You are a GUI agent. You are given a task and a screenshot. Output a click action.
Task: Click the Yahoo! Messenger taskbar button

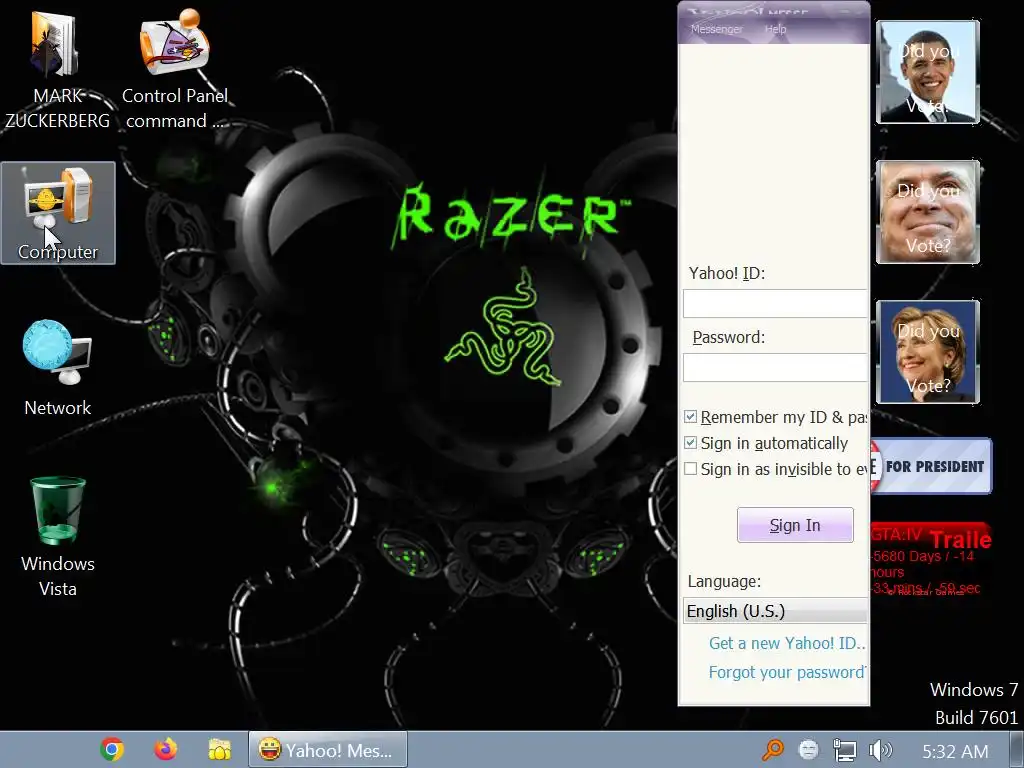[328, 750]
